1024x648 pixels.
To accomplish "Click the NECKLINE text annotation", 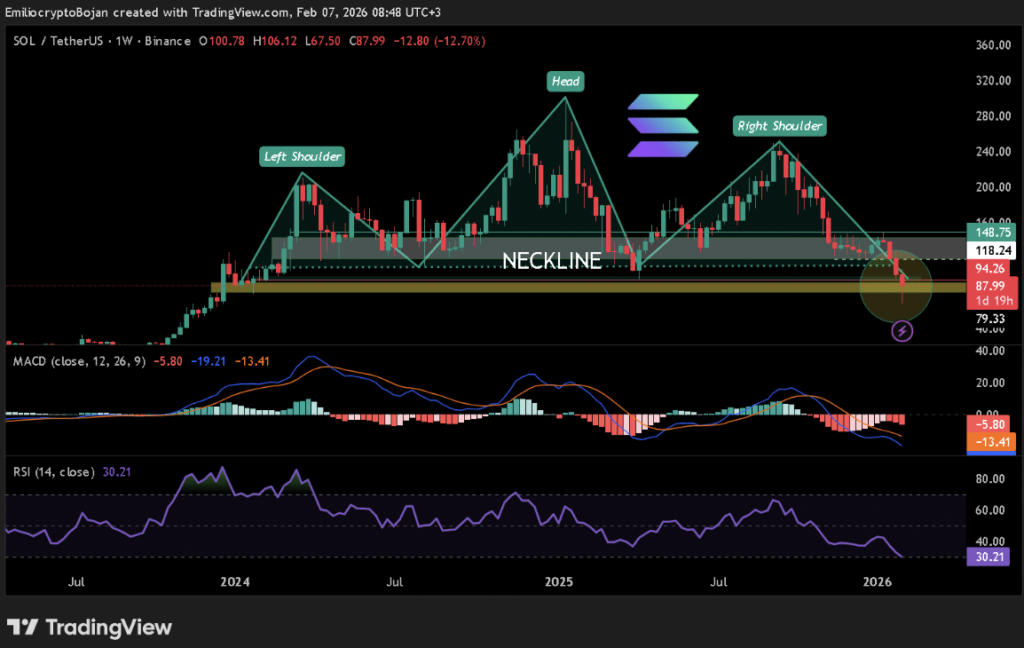I will (551, 261).
